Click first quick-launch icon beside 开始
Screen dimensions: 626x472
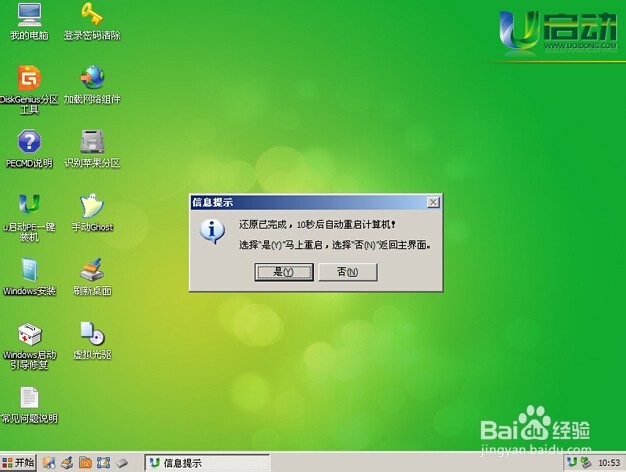pyautogui.click(x=49, y=463)
